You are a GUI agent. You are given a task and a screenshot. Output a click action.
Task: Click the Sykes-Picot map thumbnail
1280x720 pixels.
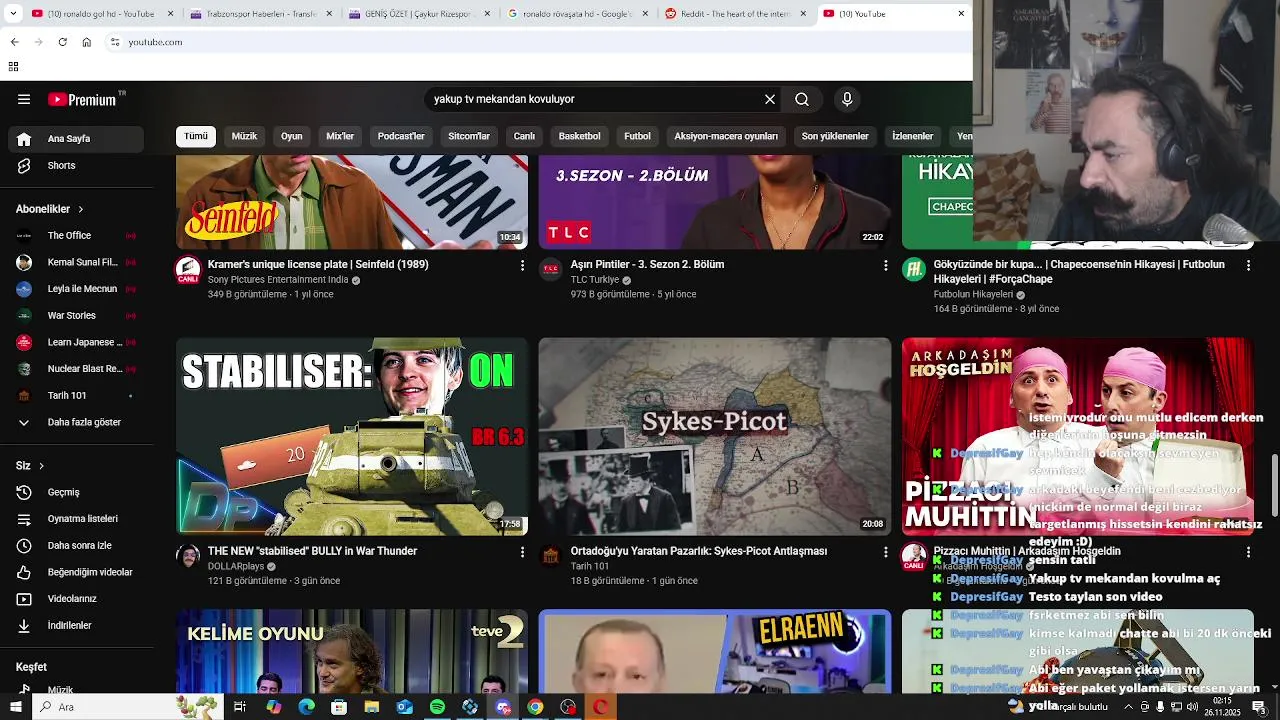715,436
